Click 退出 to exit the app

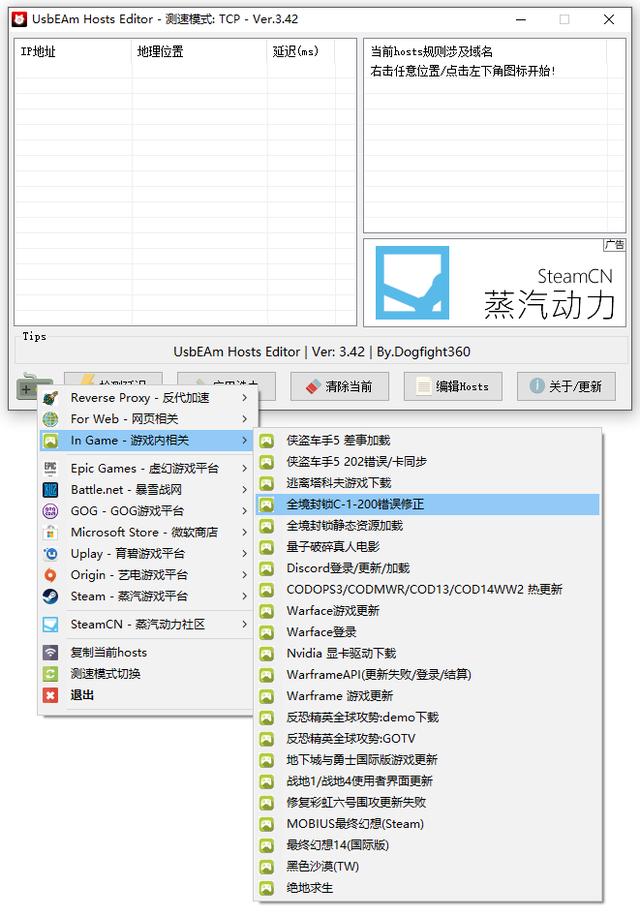146,695
